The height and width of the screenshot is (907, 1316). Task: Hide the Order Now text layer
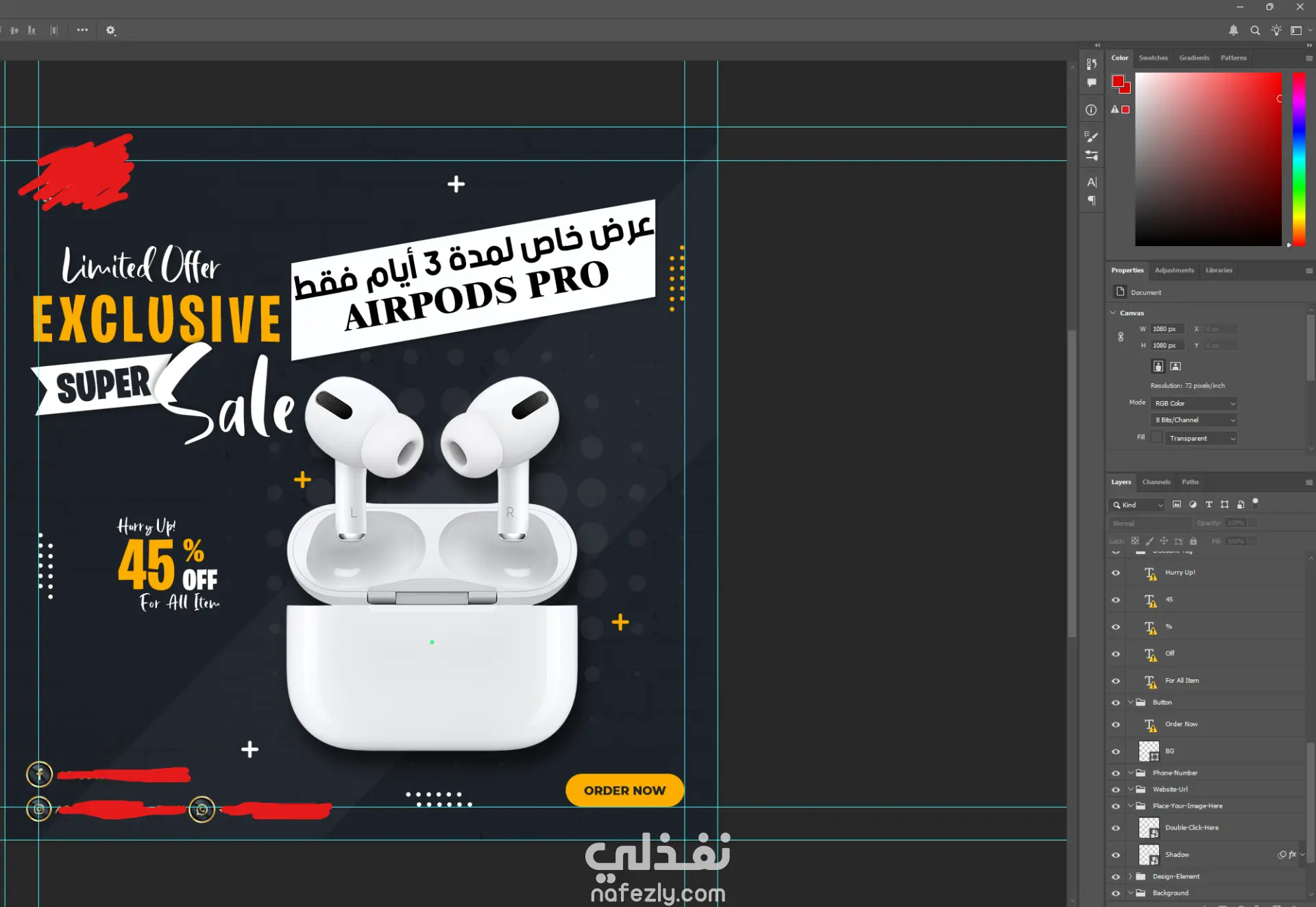tap(1116, 725)
